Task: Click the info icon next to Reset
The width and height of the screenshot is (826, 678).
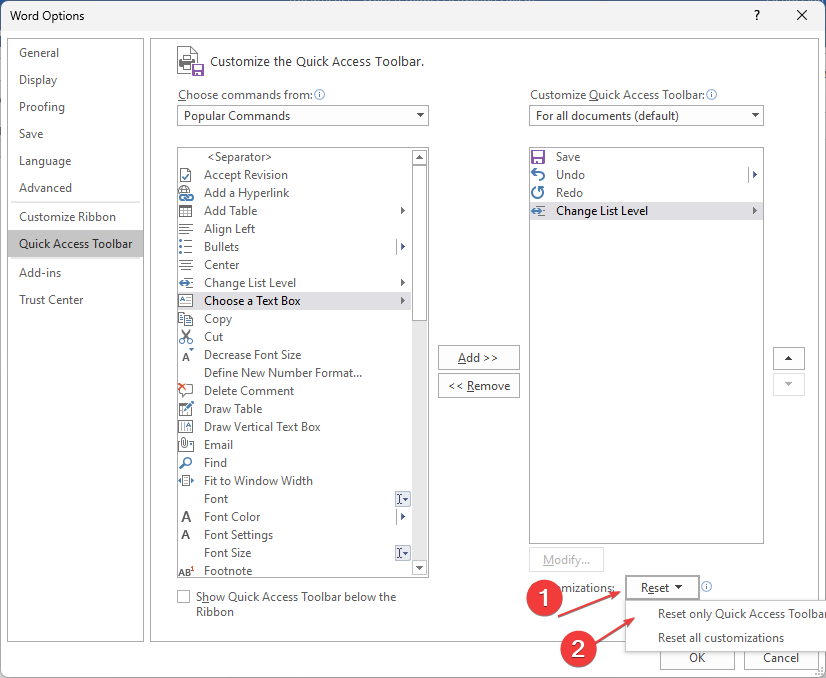Action: click(x=707, y=587)
